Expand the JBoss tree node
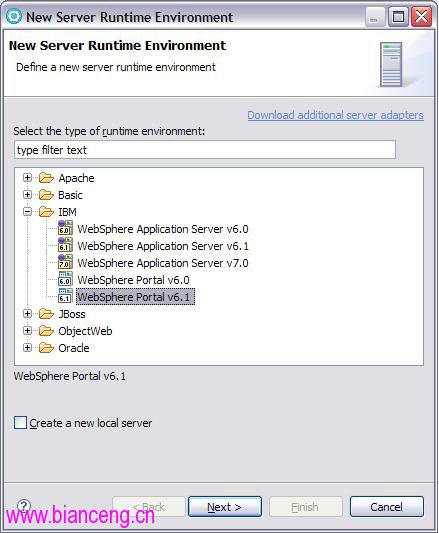The width and height of the screenshot is (439, 533). click(27, 313)
